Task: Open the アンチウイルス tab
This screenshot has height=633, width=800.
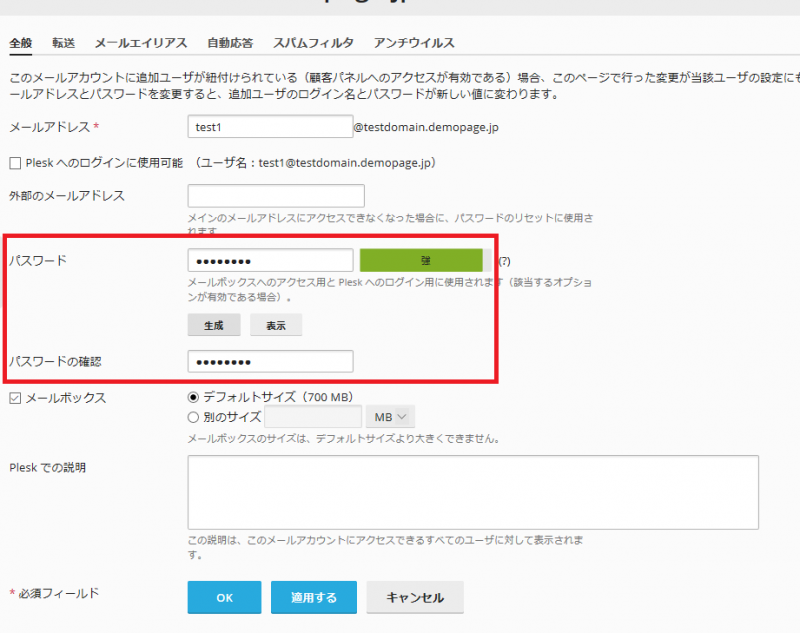Action: (x=414, y=43)
